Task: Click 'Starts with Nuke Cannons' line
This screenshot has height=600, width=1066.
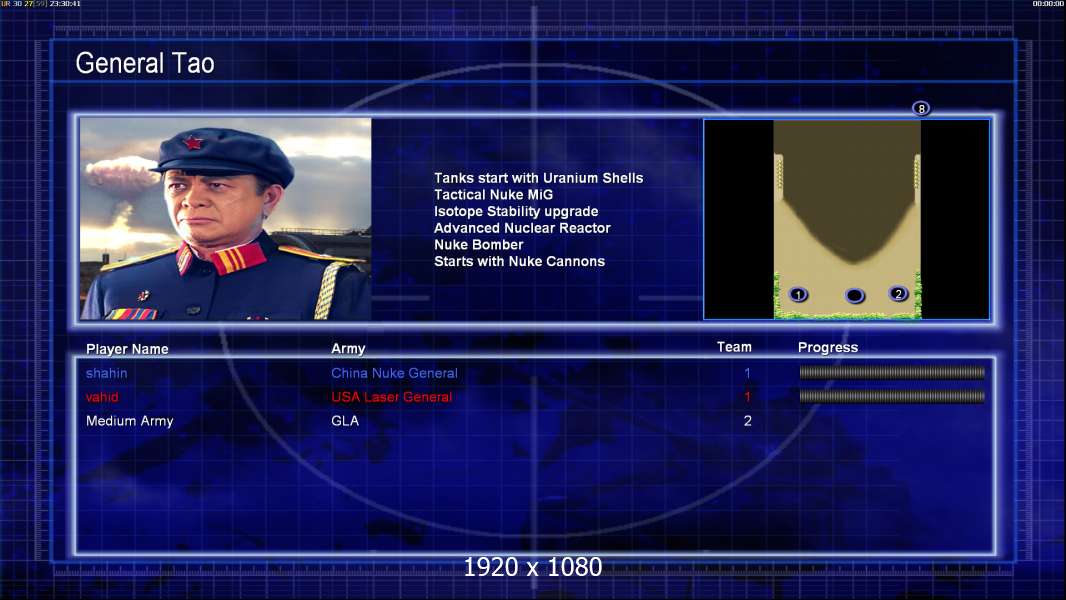Action: (x=519, y=262)
